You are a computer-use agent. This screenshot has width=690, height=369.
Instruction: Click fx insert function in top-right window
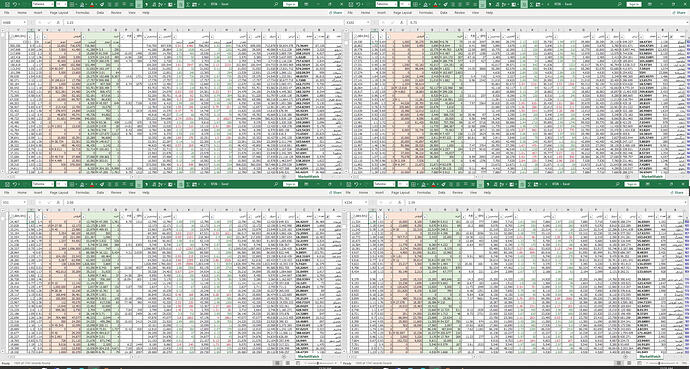pyautogui.click(x=403, y=22)
